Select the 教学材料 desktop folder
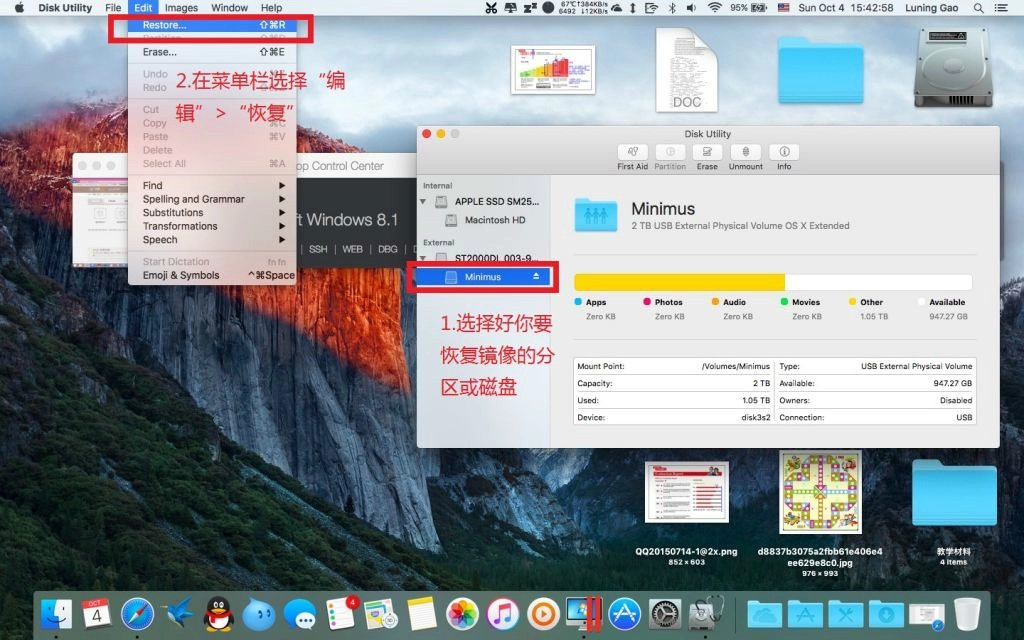This screenshot has height=640, width=1024. [954, 494]
